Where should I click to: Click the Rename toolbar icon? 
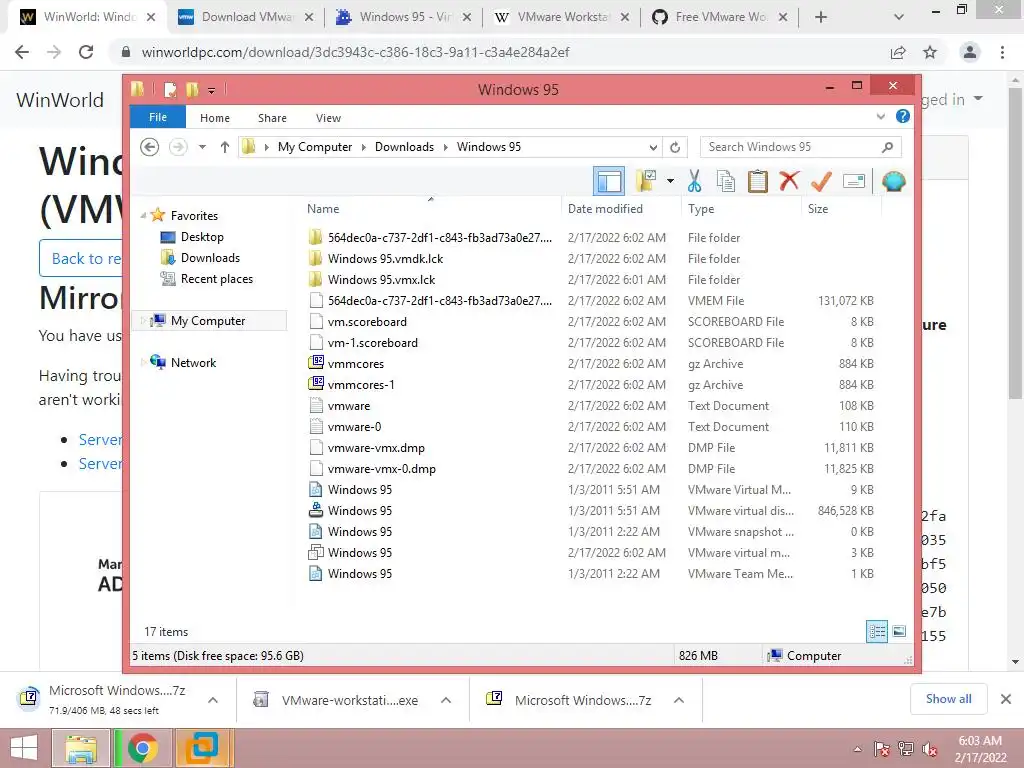tap(854, 181)
